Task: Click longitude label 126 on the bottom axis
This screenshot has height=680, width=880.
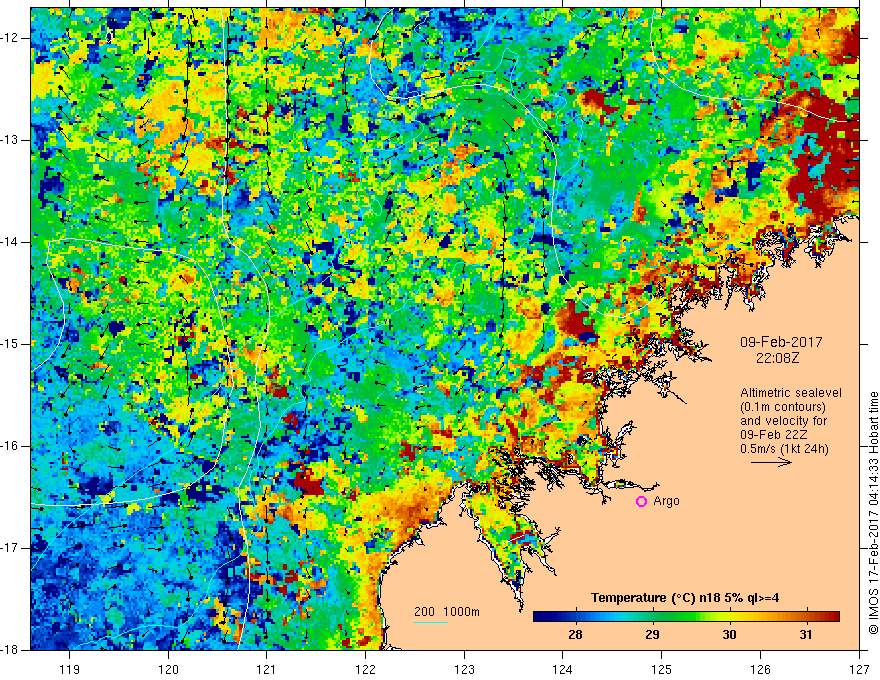Action: (760, 669)
